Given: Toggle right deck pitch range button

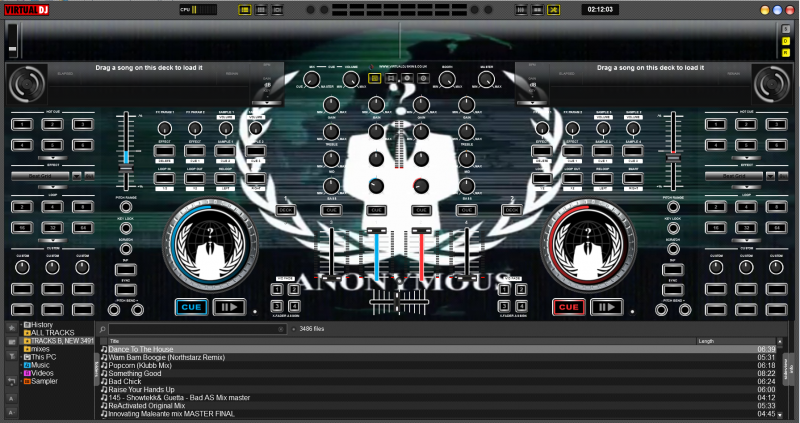Looking at the screenshot, I should click(x=673, y=207).
